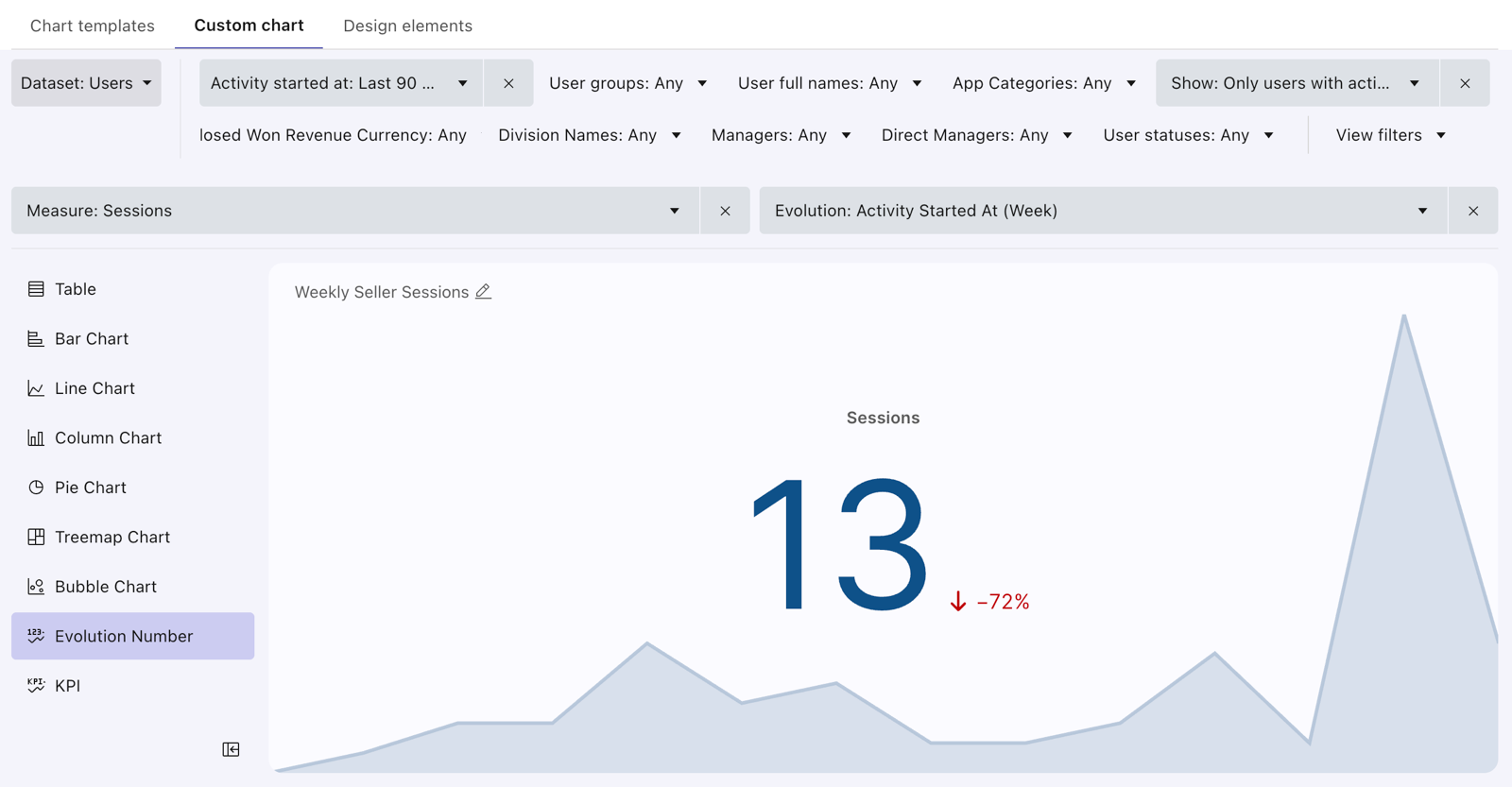The image size is (1512, 787).
Task: Open the Measure: Sessions dropdown
Action: tap(355, 211)
